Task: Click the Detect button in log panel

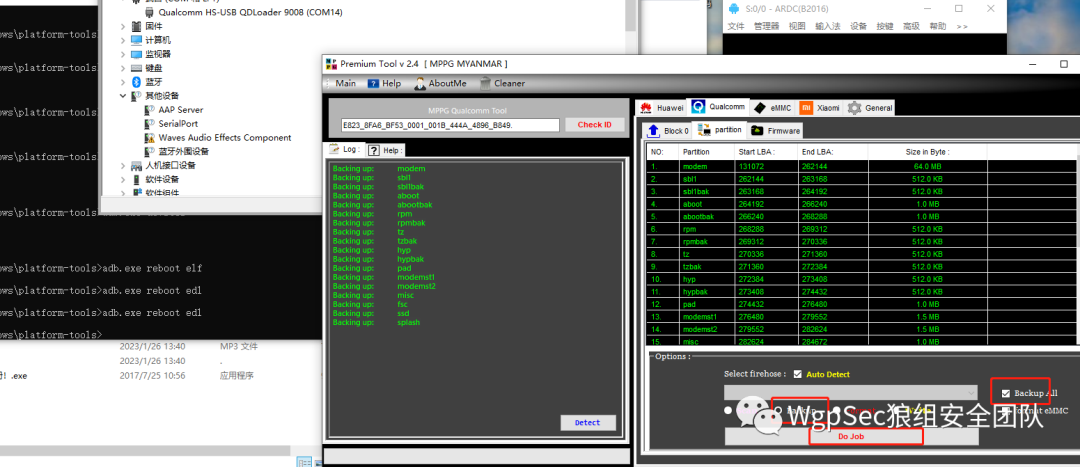Action: pyautogui.click(x=588, y=423)
